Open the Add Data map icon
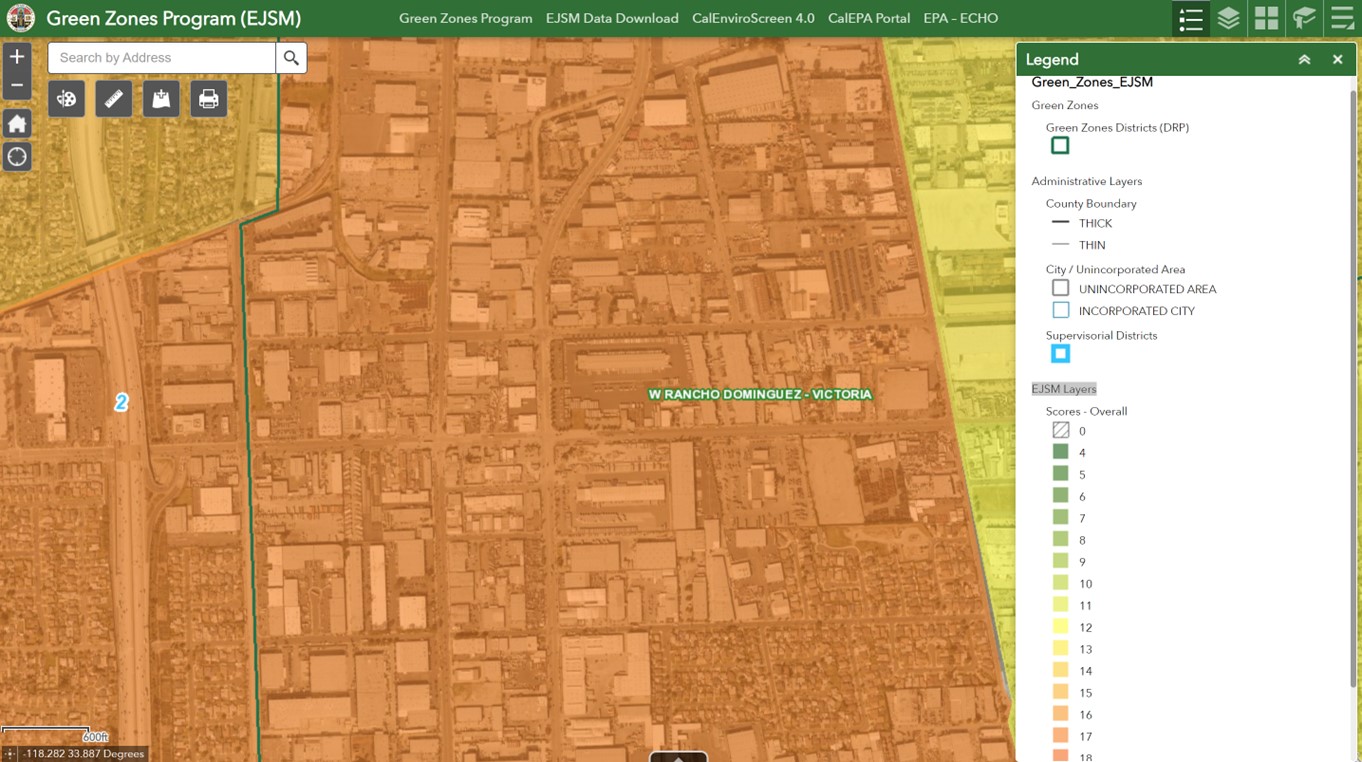Image resolution: width=1362 pixels, height=762 pixels. 160,98
